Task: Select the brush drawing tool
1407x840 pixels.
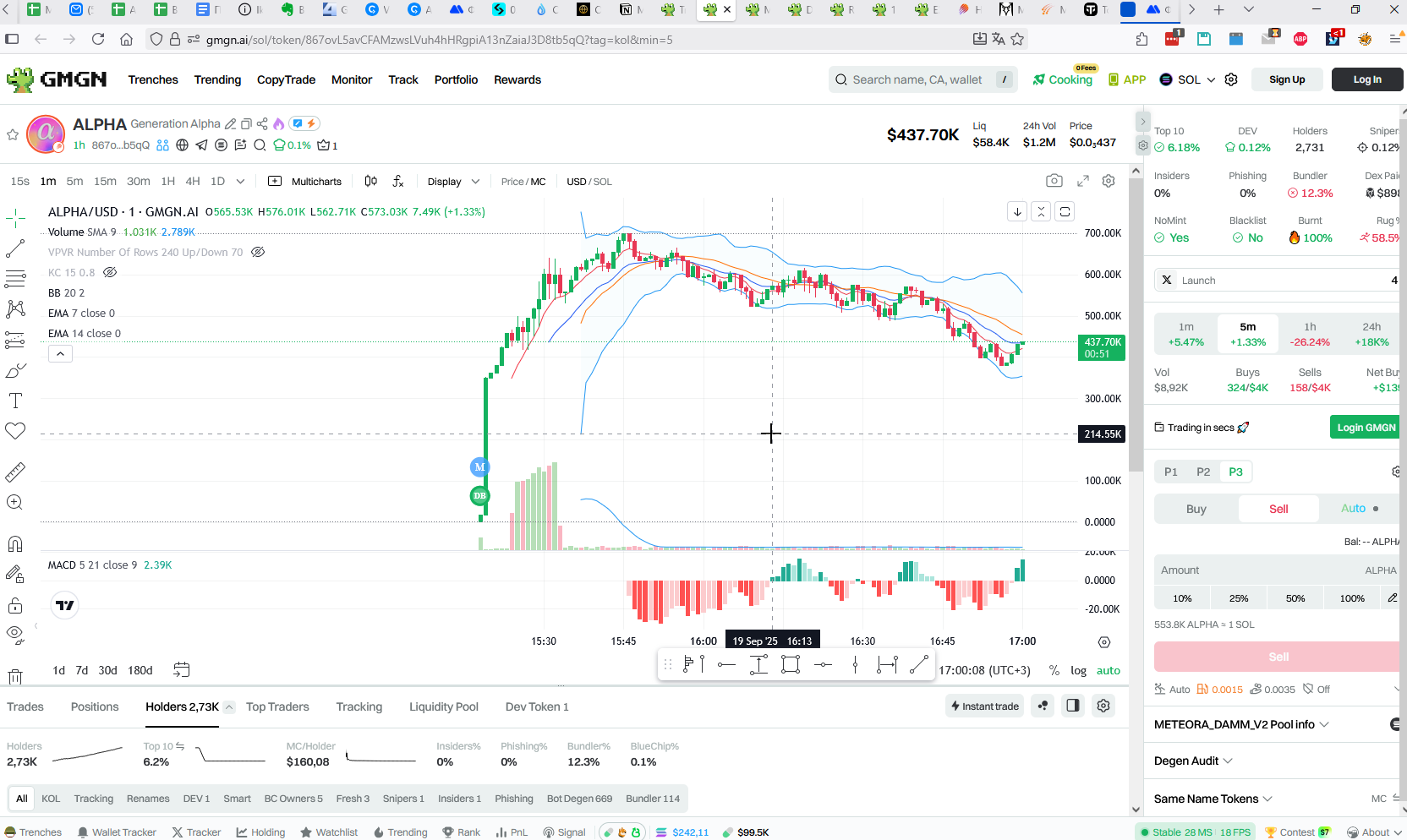Action: pyautogui.click(x=15, y=370)
